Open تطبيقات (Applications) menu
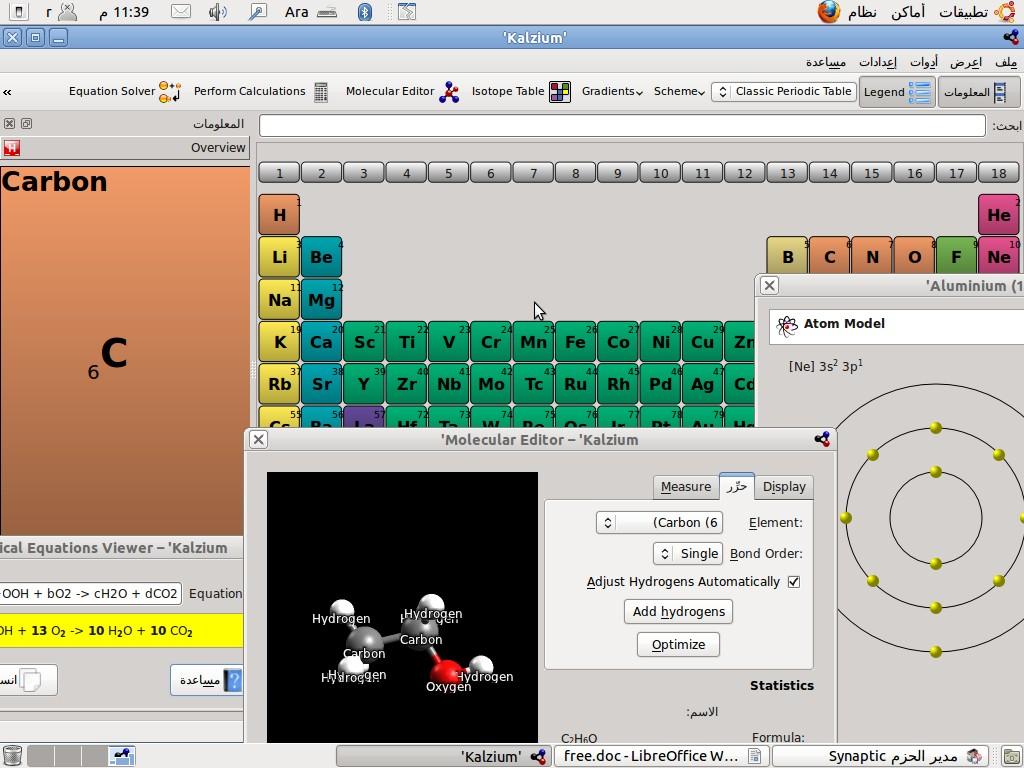 963,12
